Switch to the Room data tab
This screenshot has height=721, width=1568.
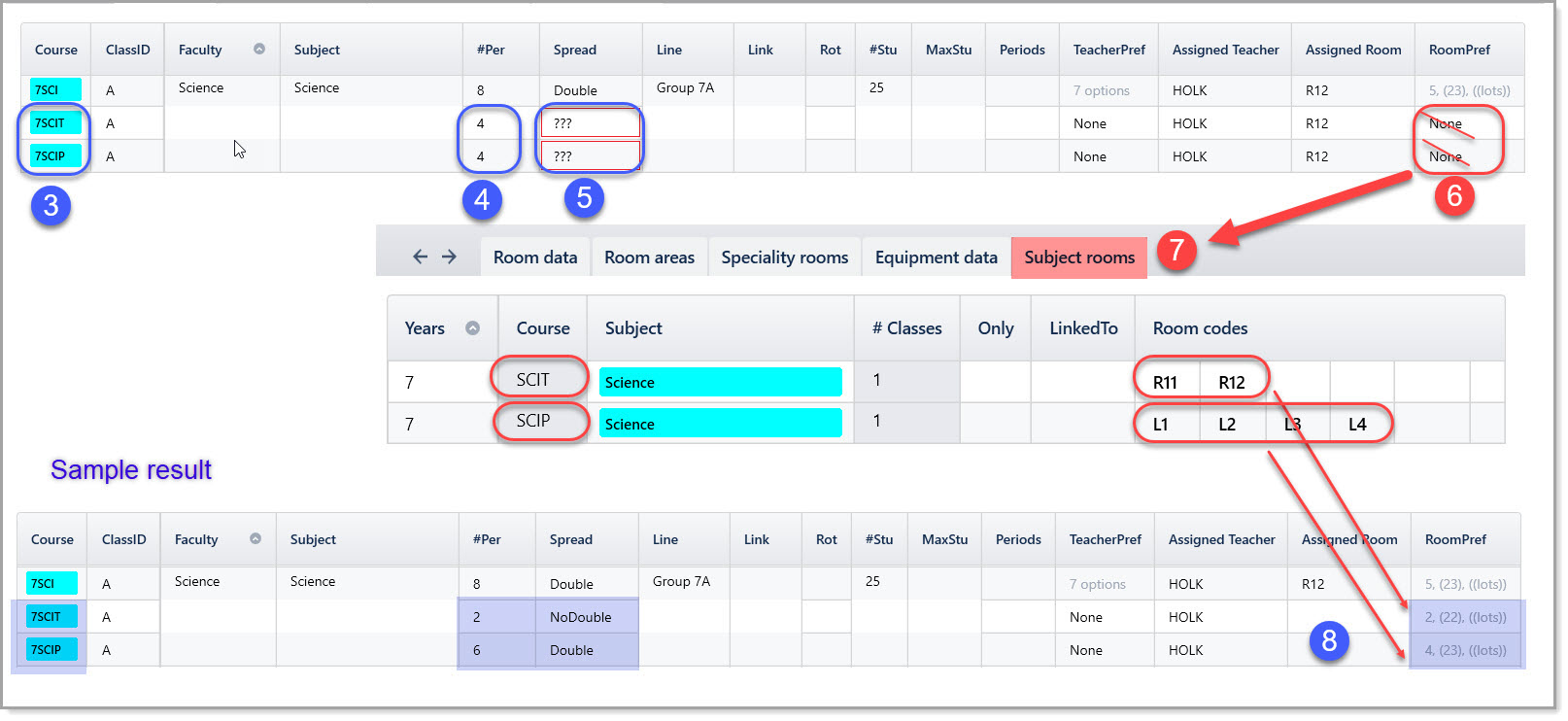coord(535,257)
